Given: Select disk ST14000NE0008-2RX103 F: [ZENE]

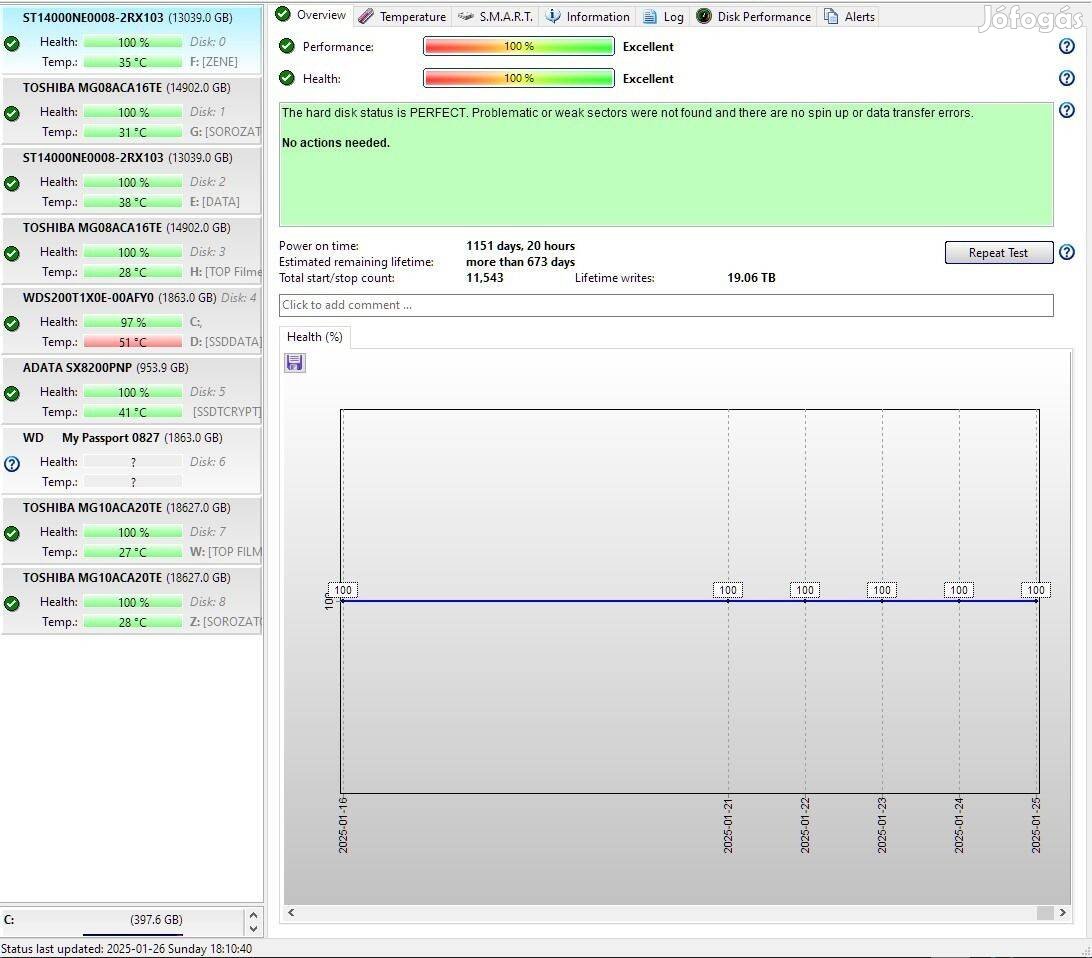Looking at the screenshot, I should [x=131, y=39].
